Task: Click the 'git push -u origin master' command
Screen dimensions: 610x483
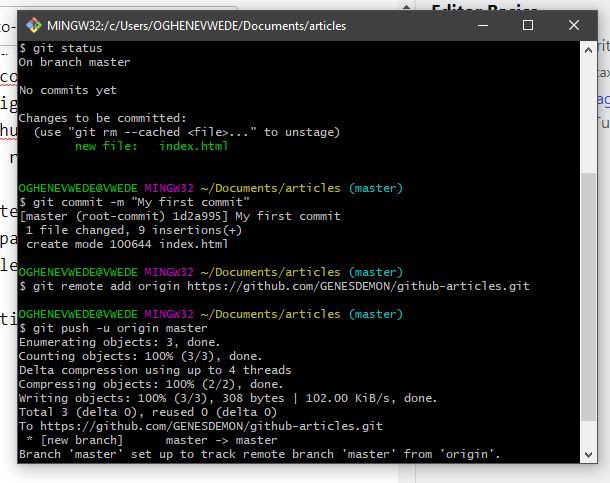Action: [x=113, y=328]
